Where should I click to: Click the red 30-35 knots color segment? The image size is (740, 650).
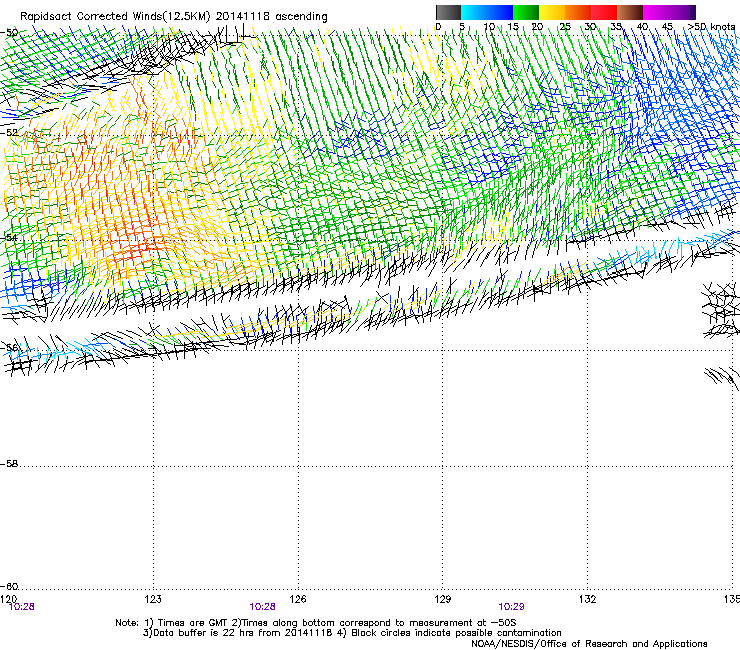click(604, 12)
